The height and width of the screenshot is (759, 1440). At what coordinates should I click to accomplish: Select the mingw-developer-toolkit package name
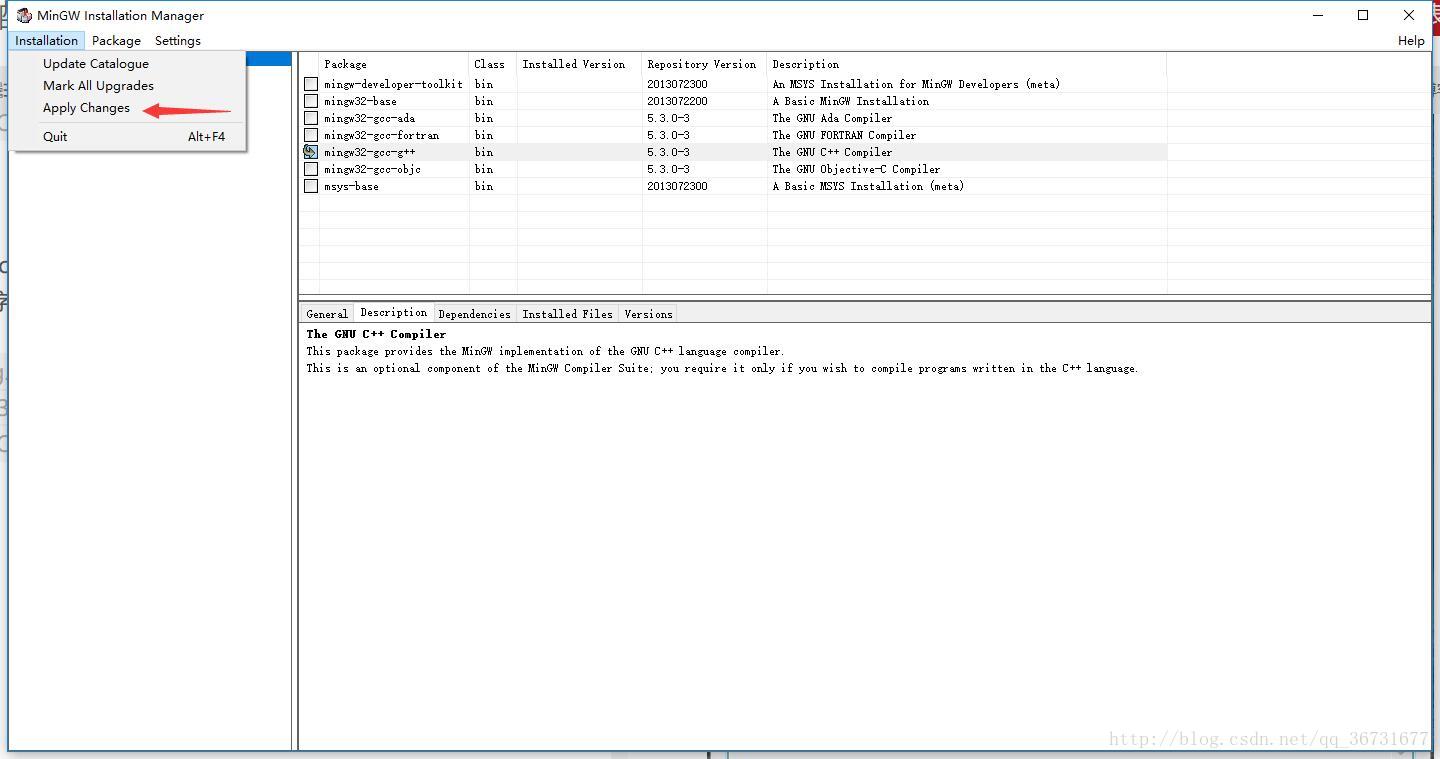(x=393, y=84)
